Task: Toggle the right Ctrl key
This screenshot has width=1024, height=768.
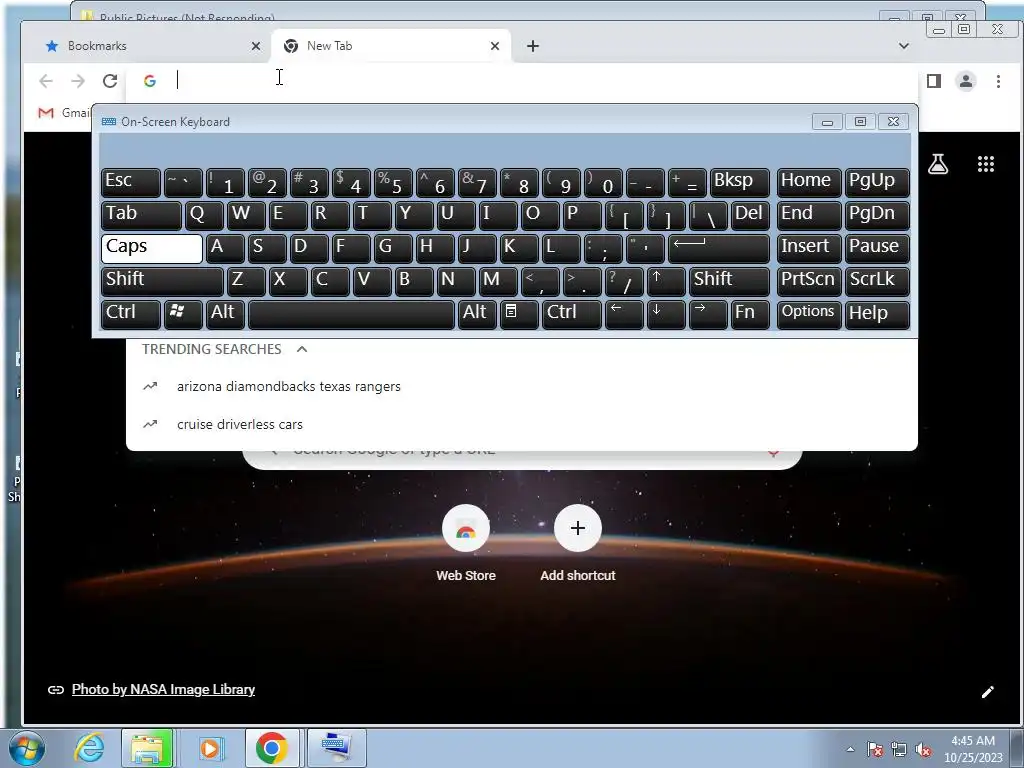Action: click(x=571, y=314)
